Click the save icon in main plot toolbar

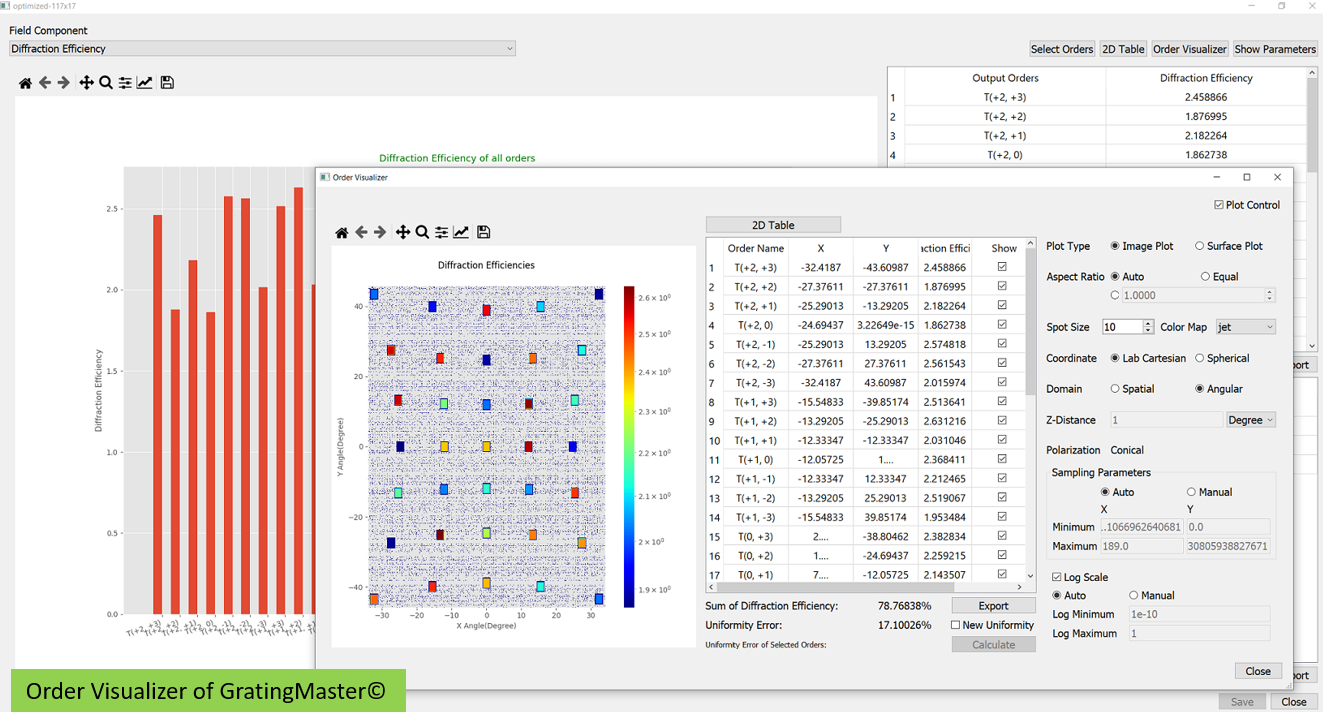pyautogui.click(x=167, y=83)
